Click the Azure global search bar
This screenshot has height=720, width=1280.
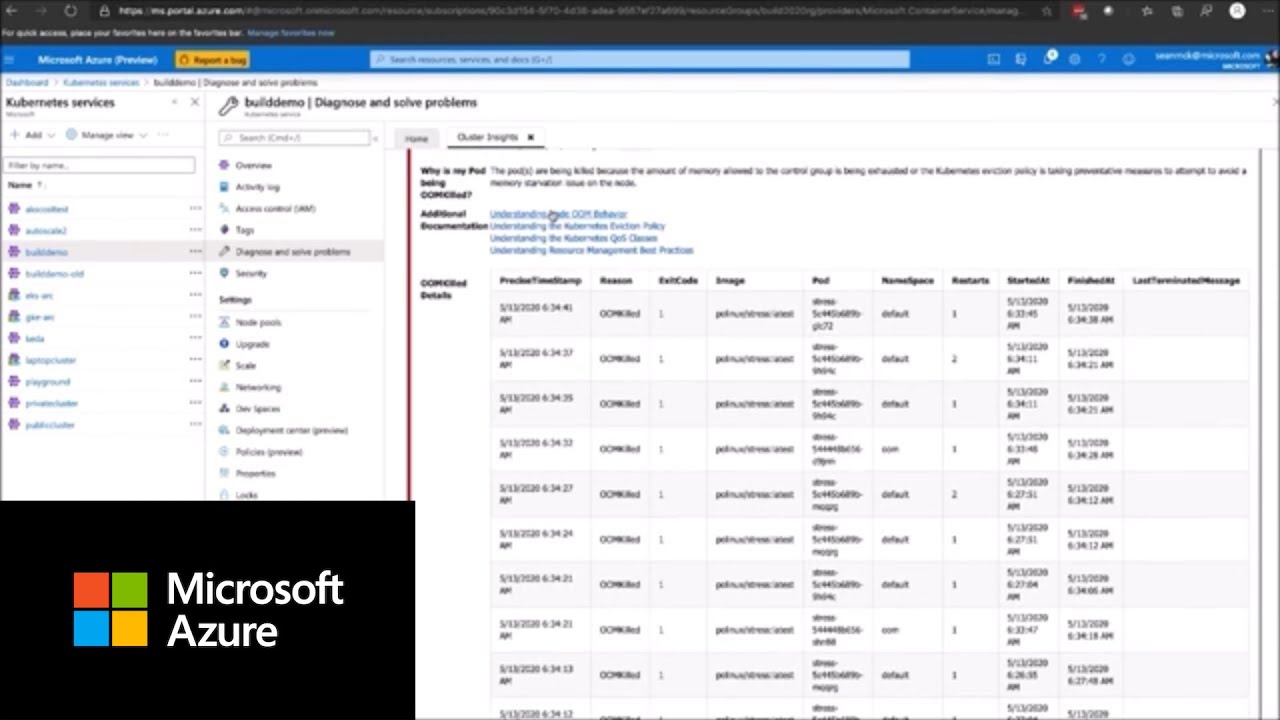pos(640,60)
